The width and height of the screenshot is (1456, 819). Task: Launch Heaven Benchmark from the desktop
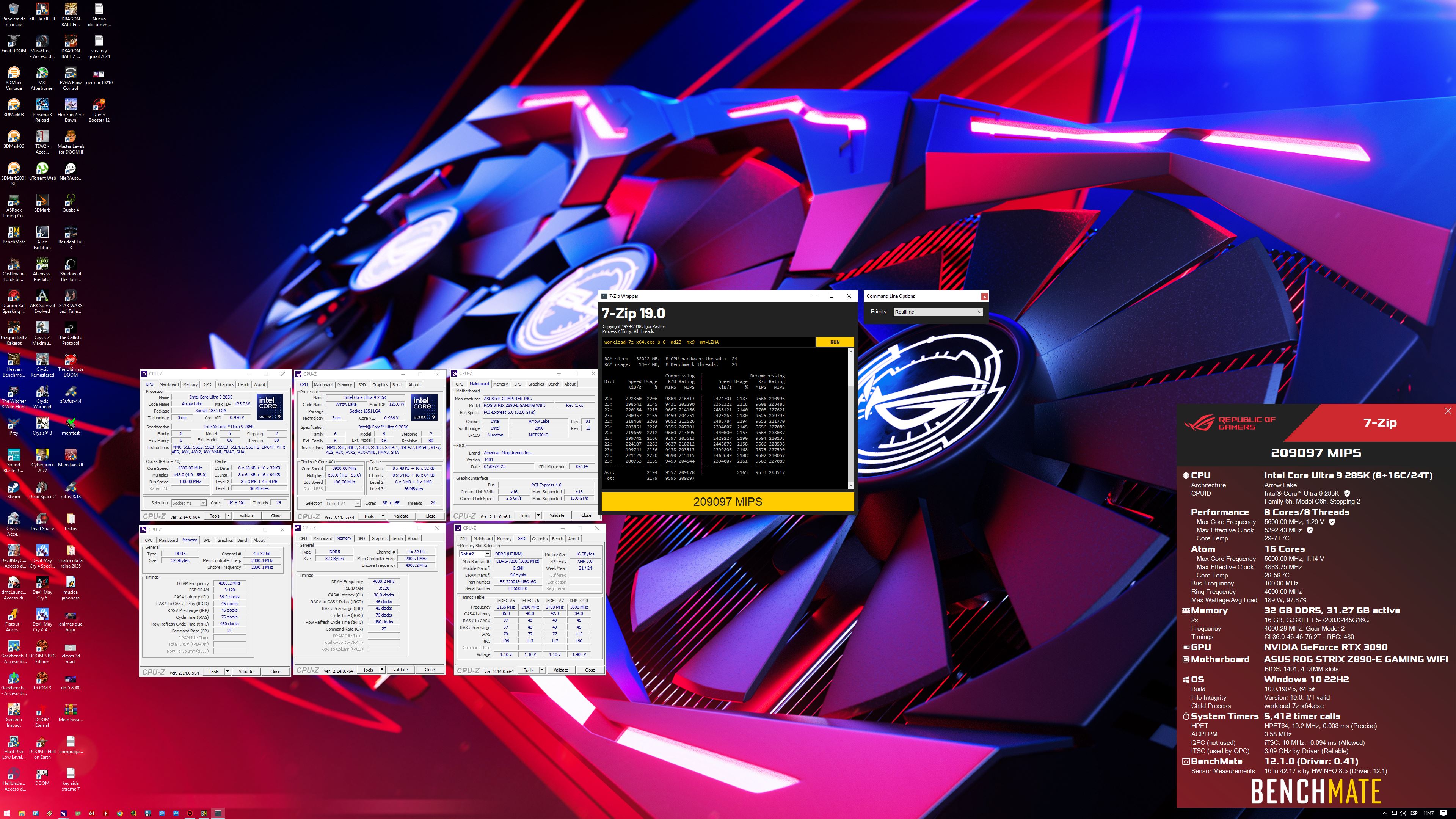pos(14,364)
